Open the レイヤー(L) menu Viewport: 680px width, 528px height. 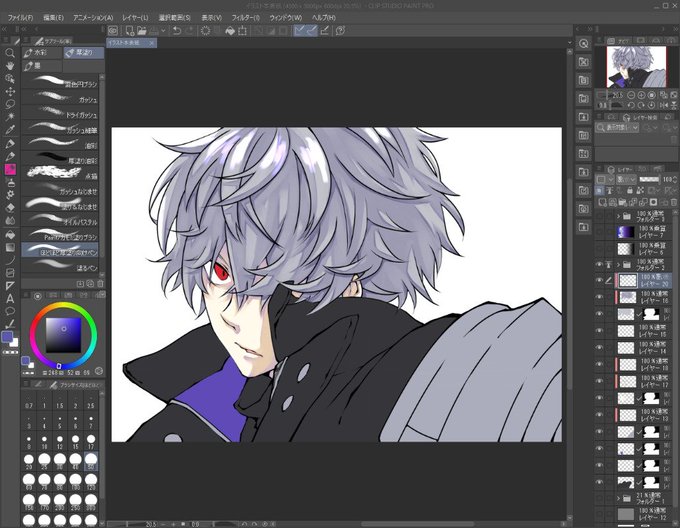[x=135, y=18]
